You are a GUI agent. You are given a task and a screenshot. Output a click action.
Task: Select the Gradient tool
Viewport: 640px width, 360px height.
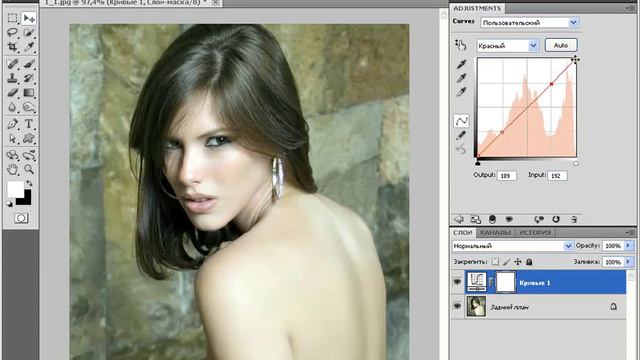[x=29, y=93]
